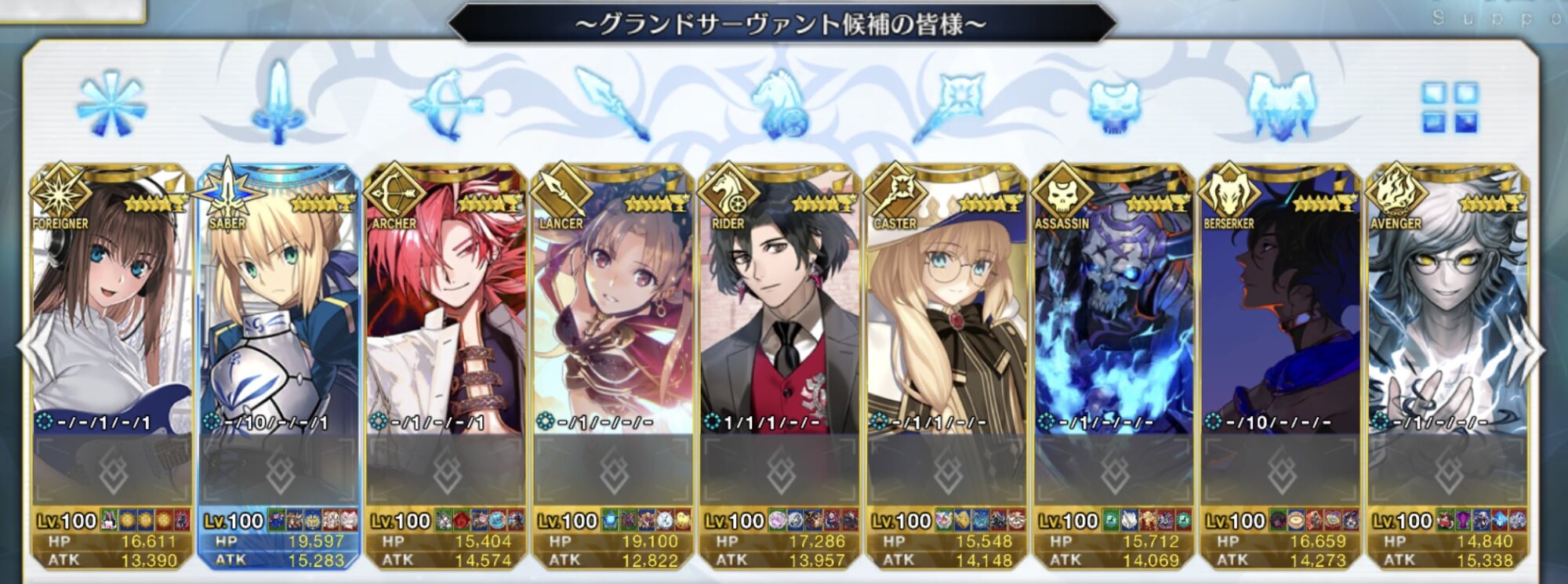Screen dimensions: 1568x584
Task: Select the Saber class sword icon
Action: pos(278,103)
